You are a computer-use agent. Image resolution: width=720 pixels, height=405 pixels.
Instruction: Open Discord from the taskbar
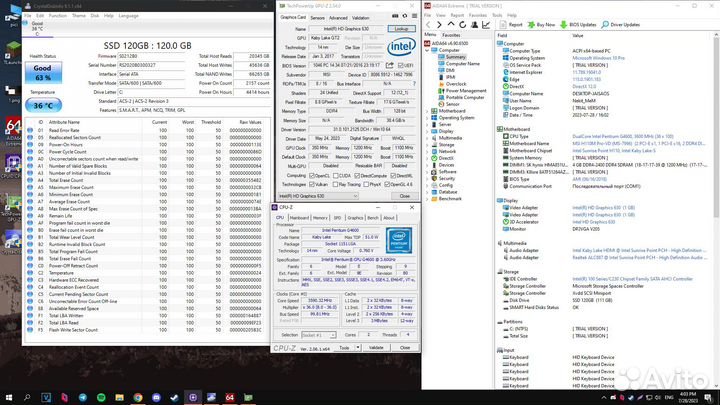156,397
